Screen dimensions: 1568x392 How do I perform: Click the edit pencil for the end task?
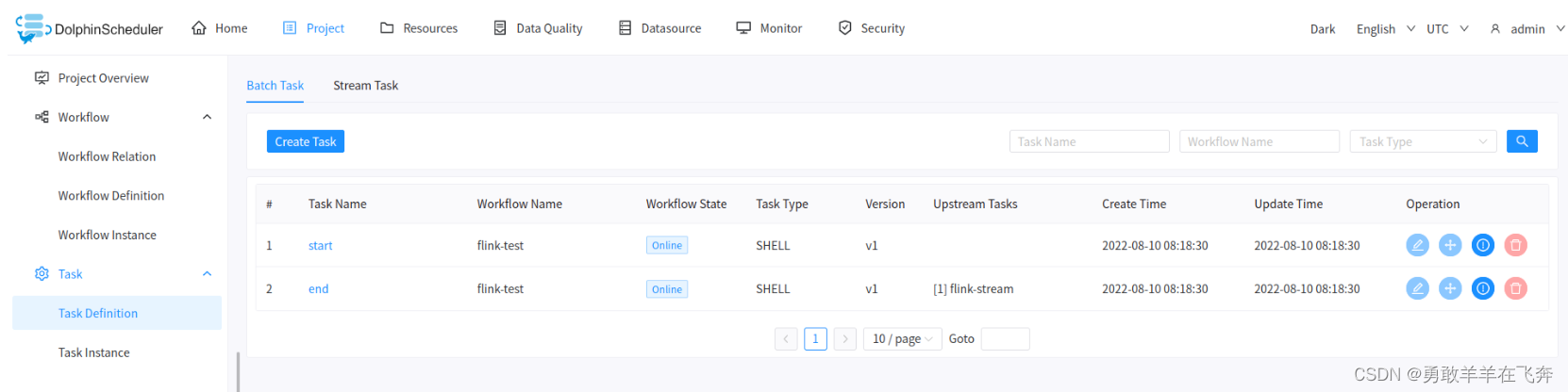click(1417, 288)
